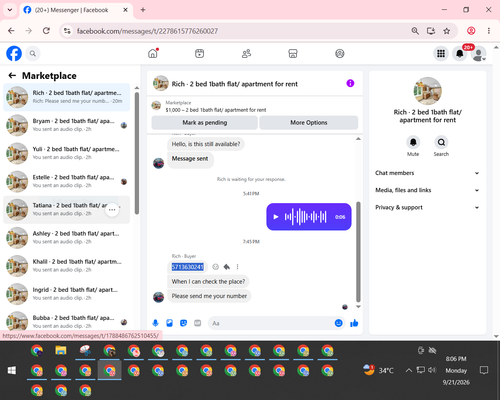Click the address bar URL
The height and width of the screenshot is (400, 500).
(x=147, y=31)
